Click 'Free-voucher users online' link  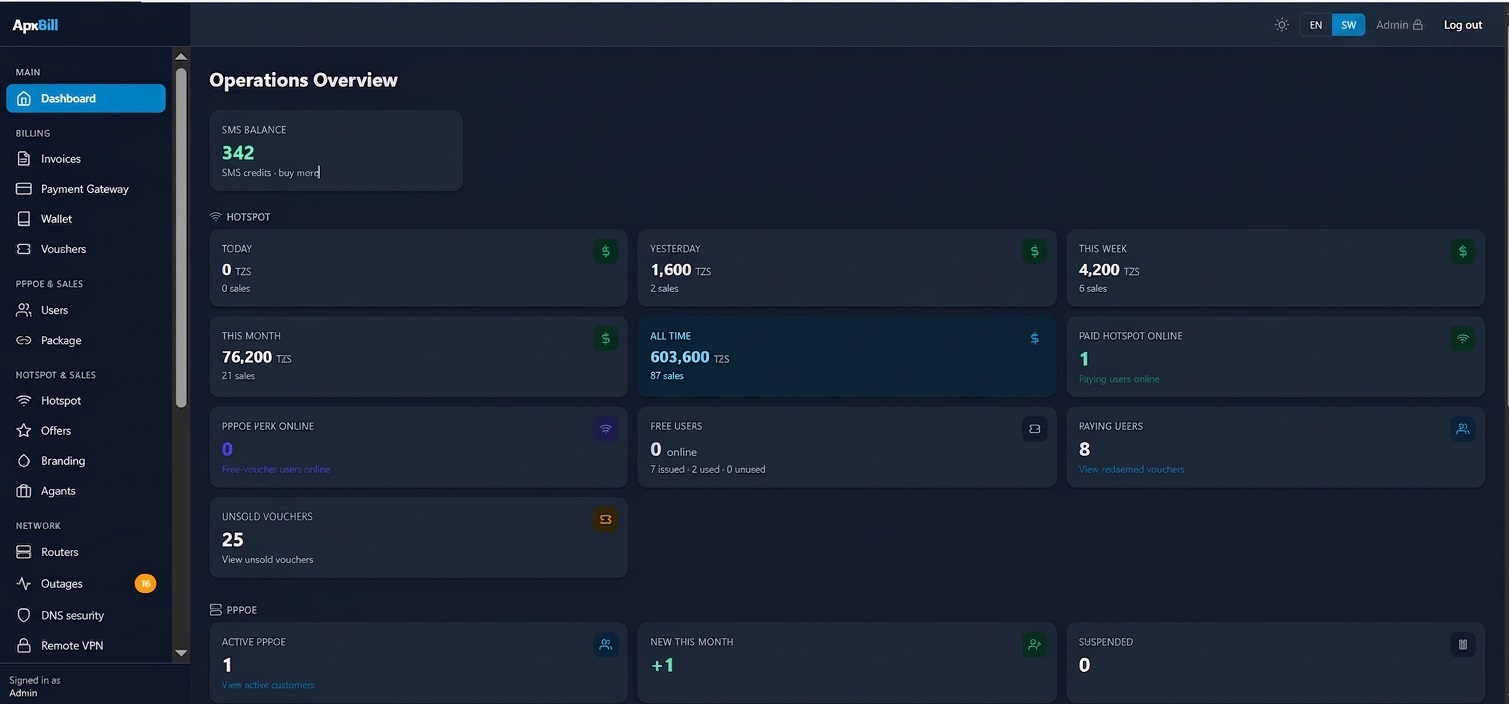coord(276,469)
